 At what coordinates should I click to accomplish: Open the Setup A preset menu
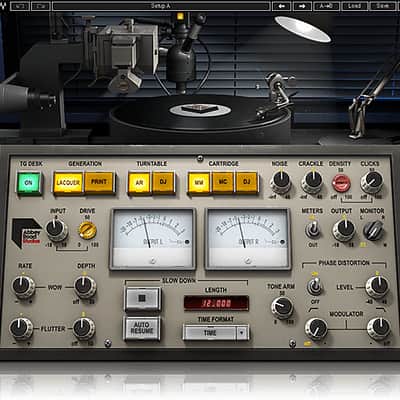point(161,6)
